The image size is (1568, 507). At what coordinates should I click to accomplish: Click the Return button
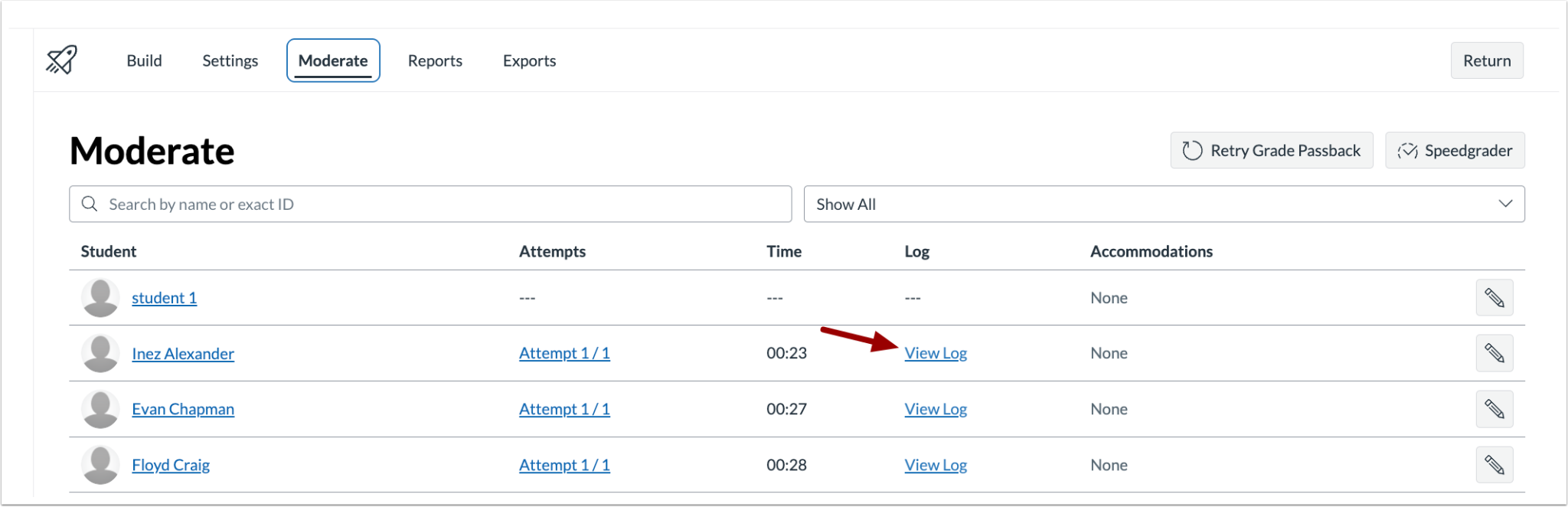point(1486,60)
